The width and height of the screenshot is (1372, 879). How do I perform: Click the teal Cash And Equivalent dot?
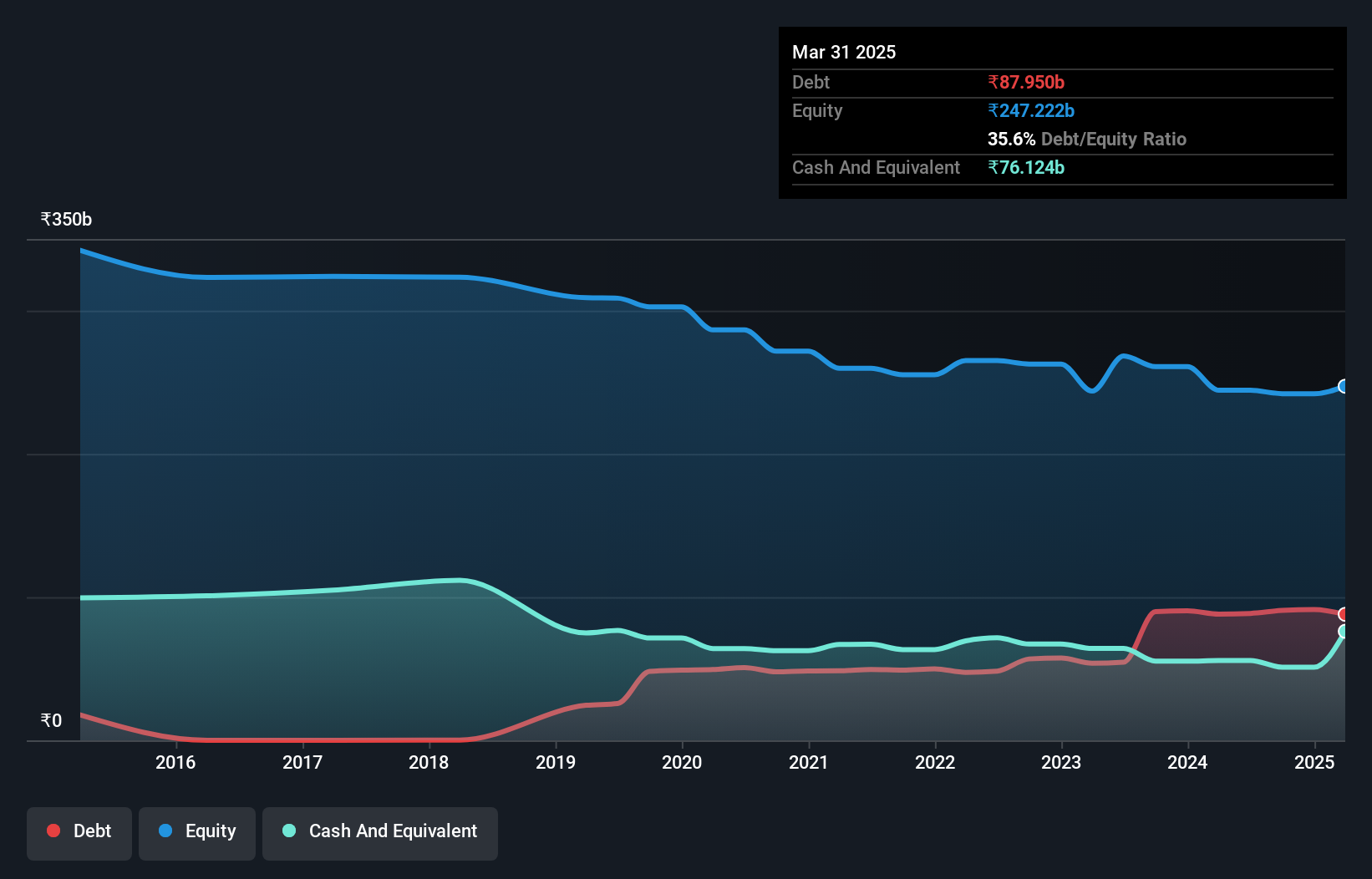point(288,831)
